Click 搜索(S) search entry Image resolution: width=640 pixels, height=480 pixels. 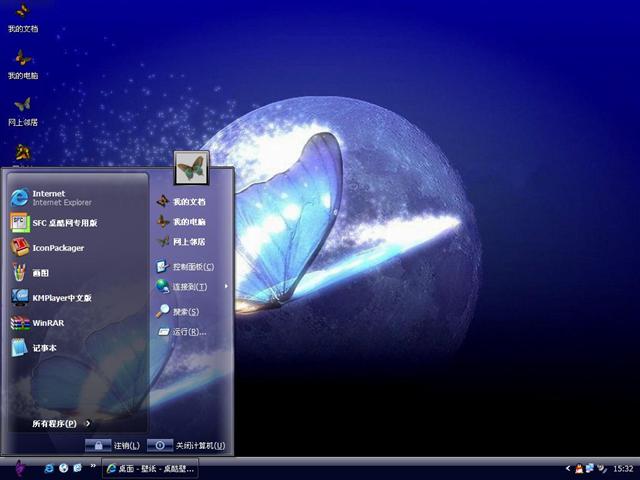click(x=185, y=312)
